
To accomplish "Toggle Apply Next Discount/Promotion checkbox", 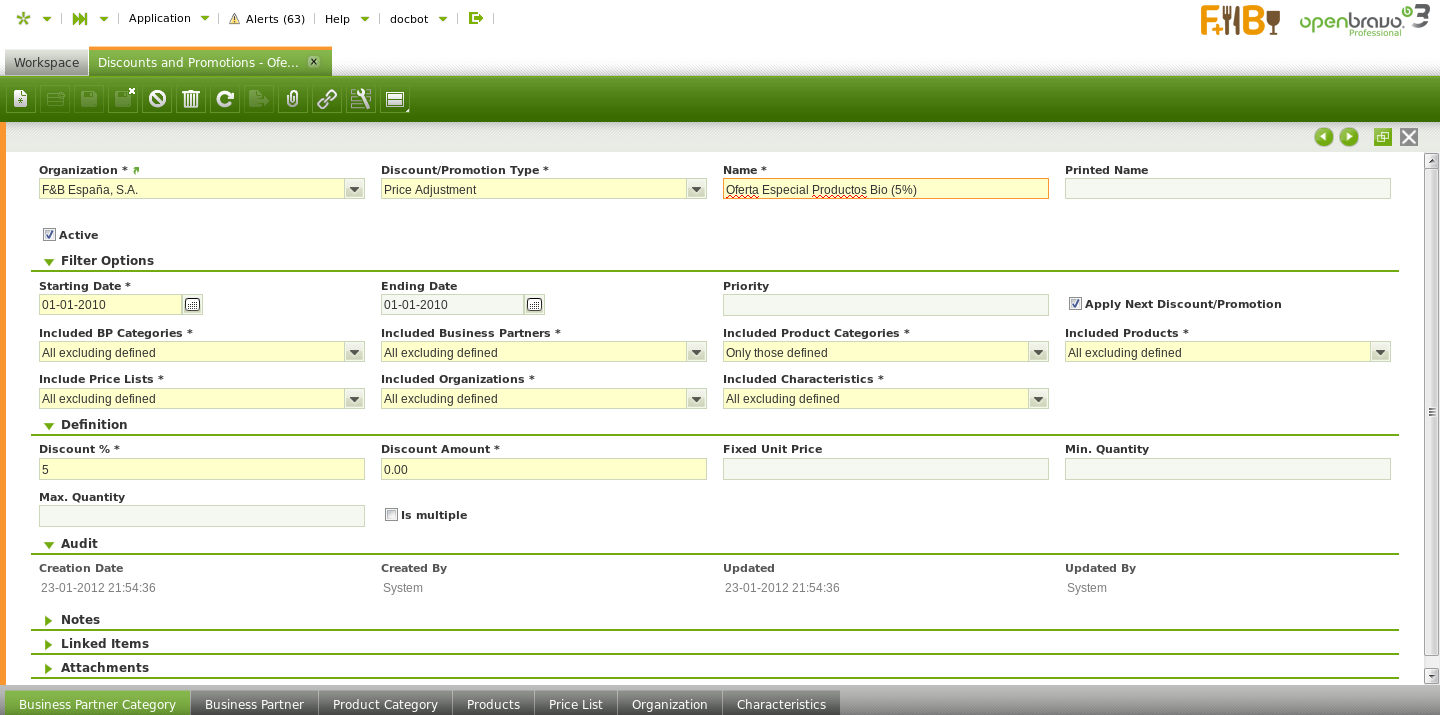I will pos(1075,304).
